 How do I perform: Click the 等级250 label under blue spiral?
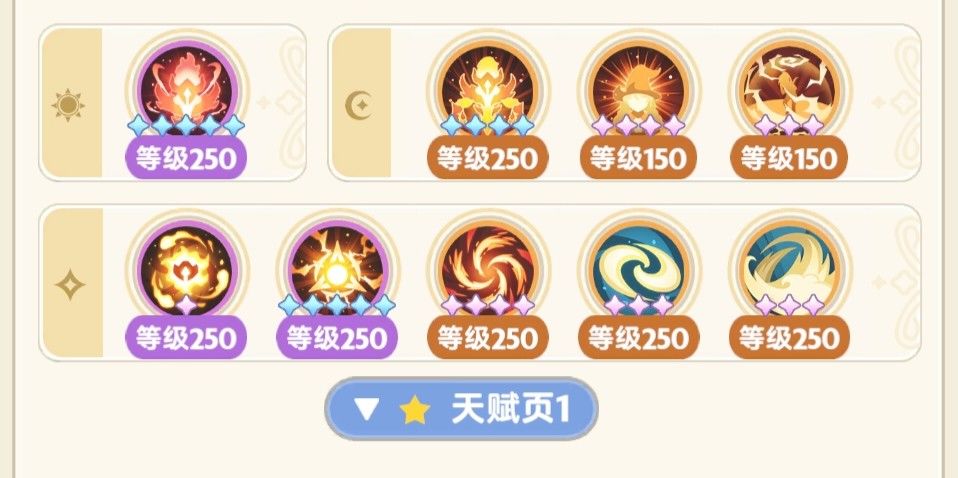pyautogui.click(x=639, y=338)
